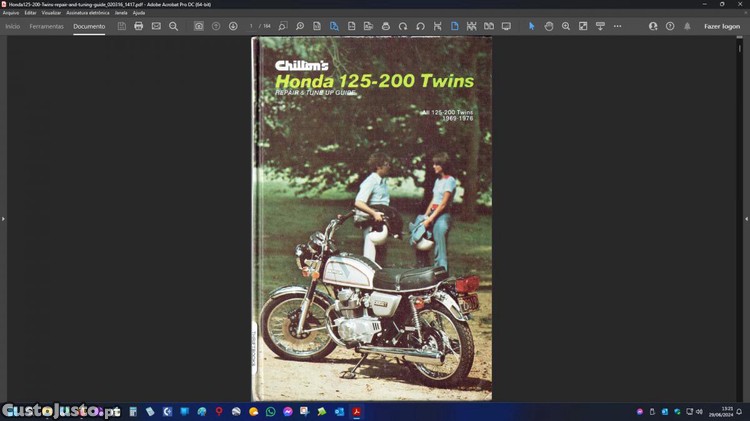The image size is (750, 421).
Task: Toggle the single page view mode
Action: click(x=454, y=26)
